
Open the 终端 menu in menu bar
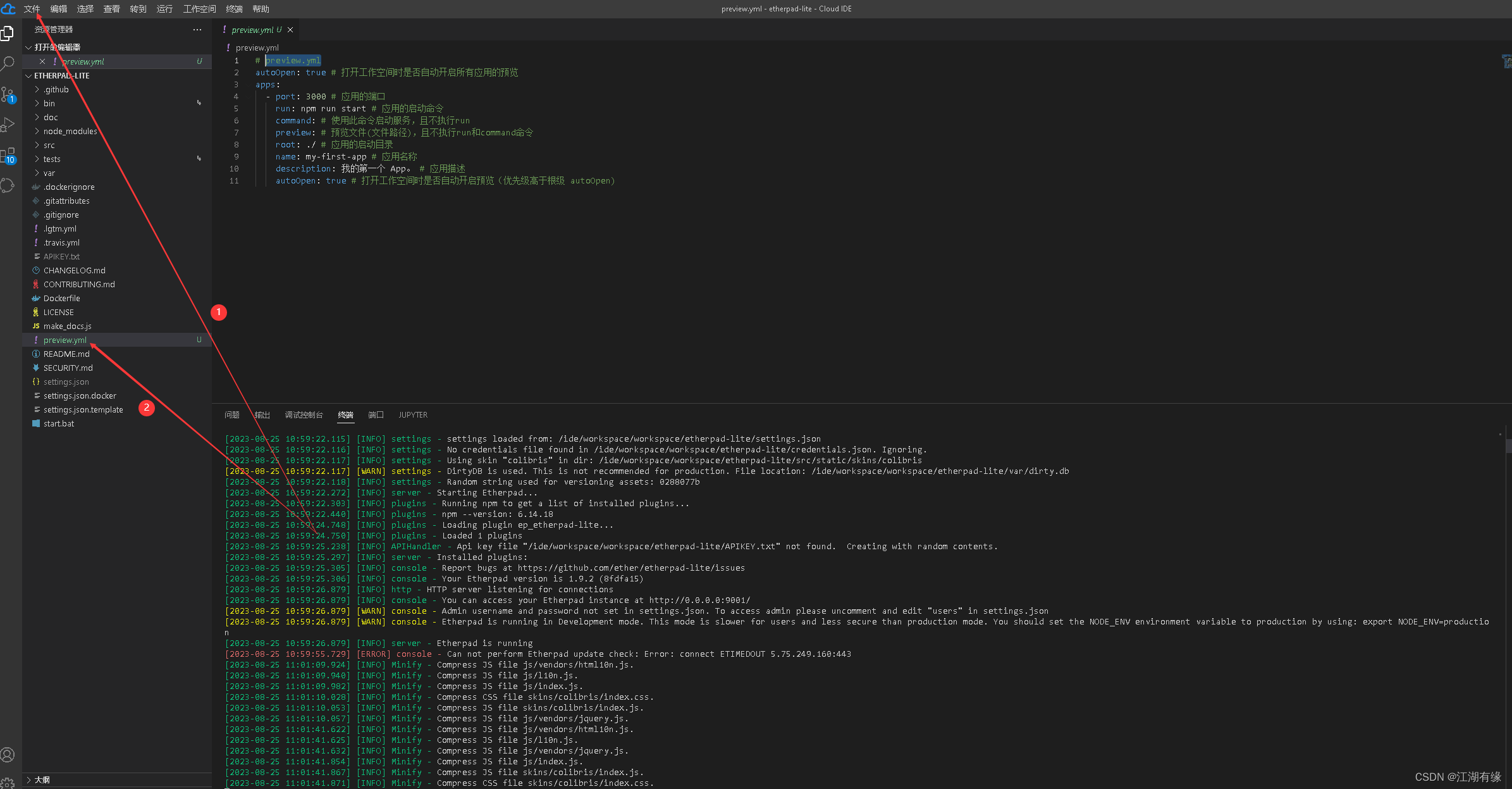click(x=235, y=9)
